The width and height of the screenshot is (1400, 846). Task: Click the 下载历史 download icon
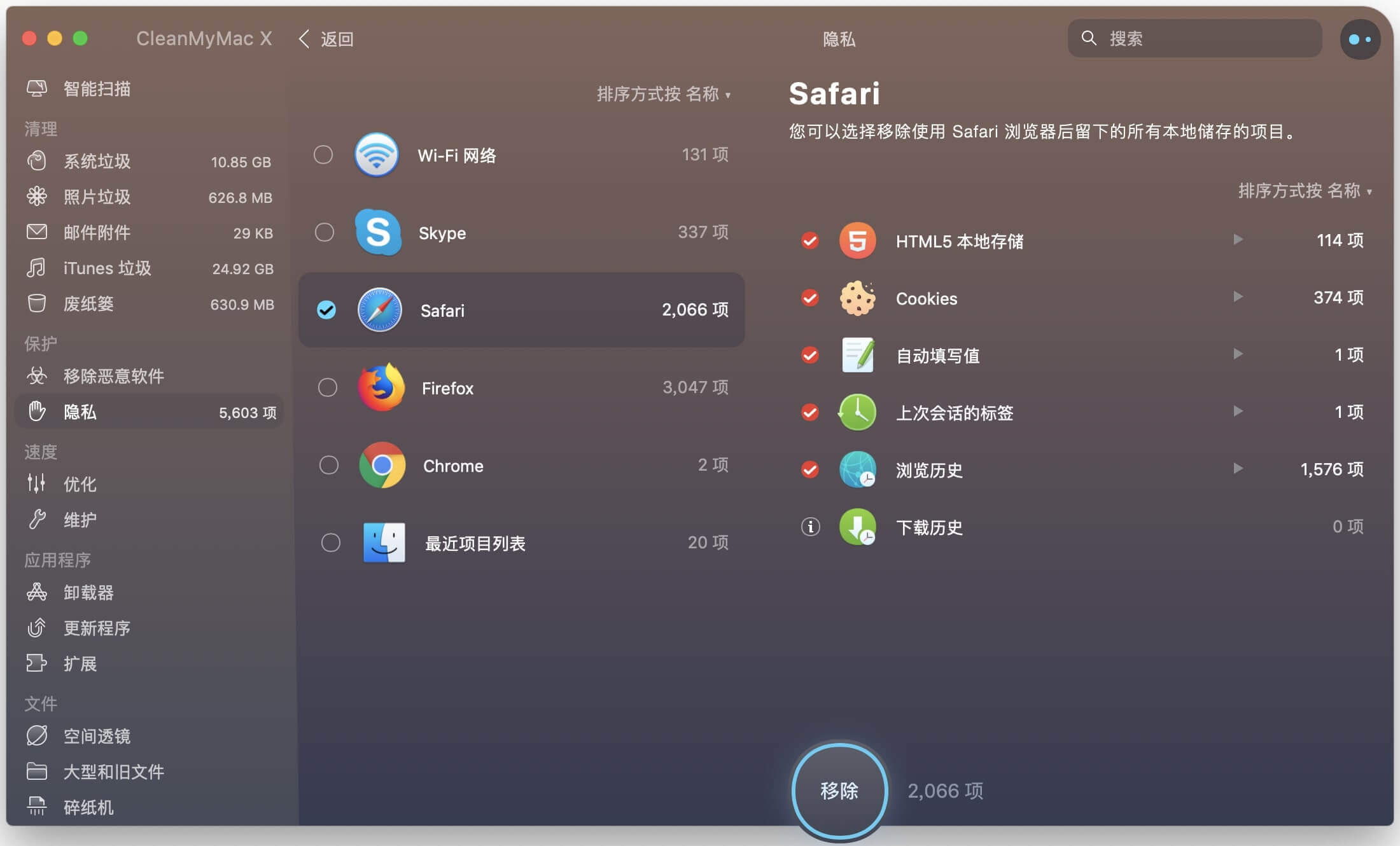tap(858, 527)
